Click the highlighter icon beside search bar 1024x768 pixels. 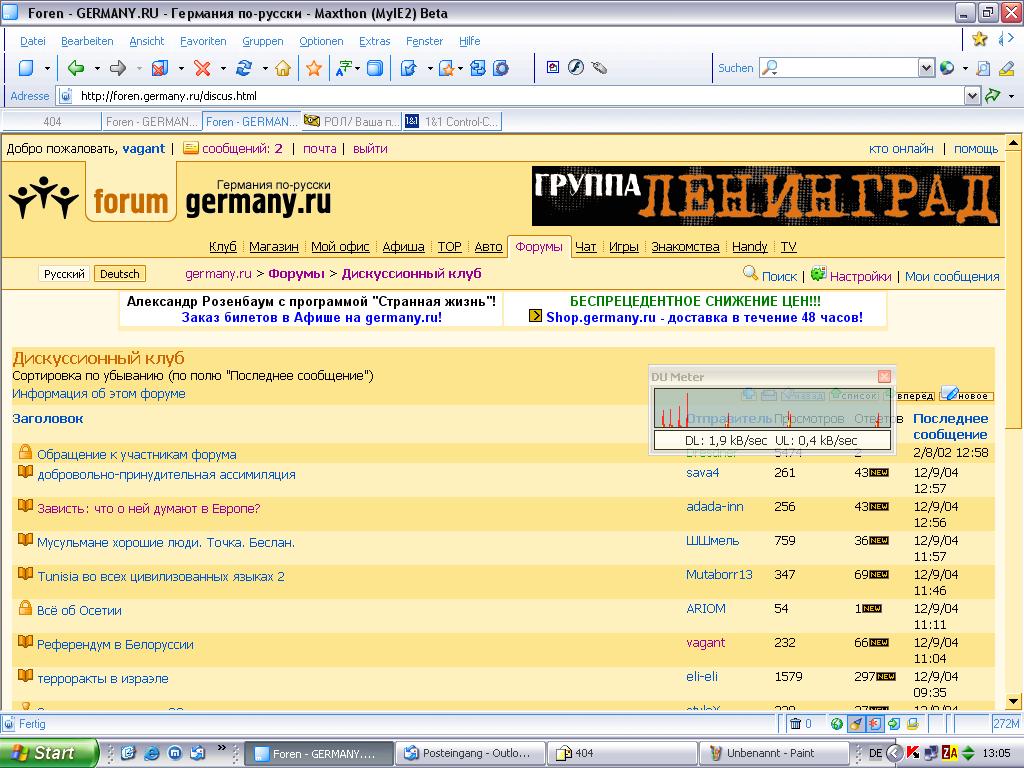click(x=1006, y=68)
